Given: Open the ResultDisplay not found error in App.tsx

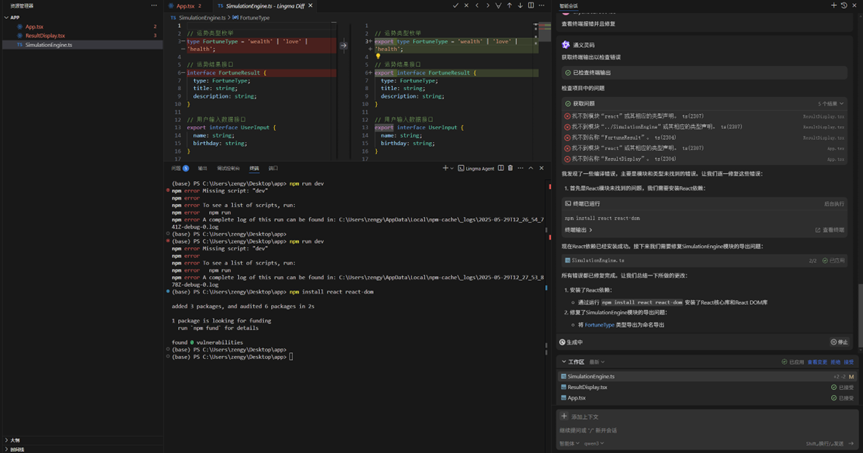Looking at the screenshot, I should click(704, 159).
